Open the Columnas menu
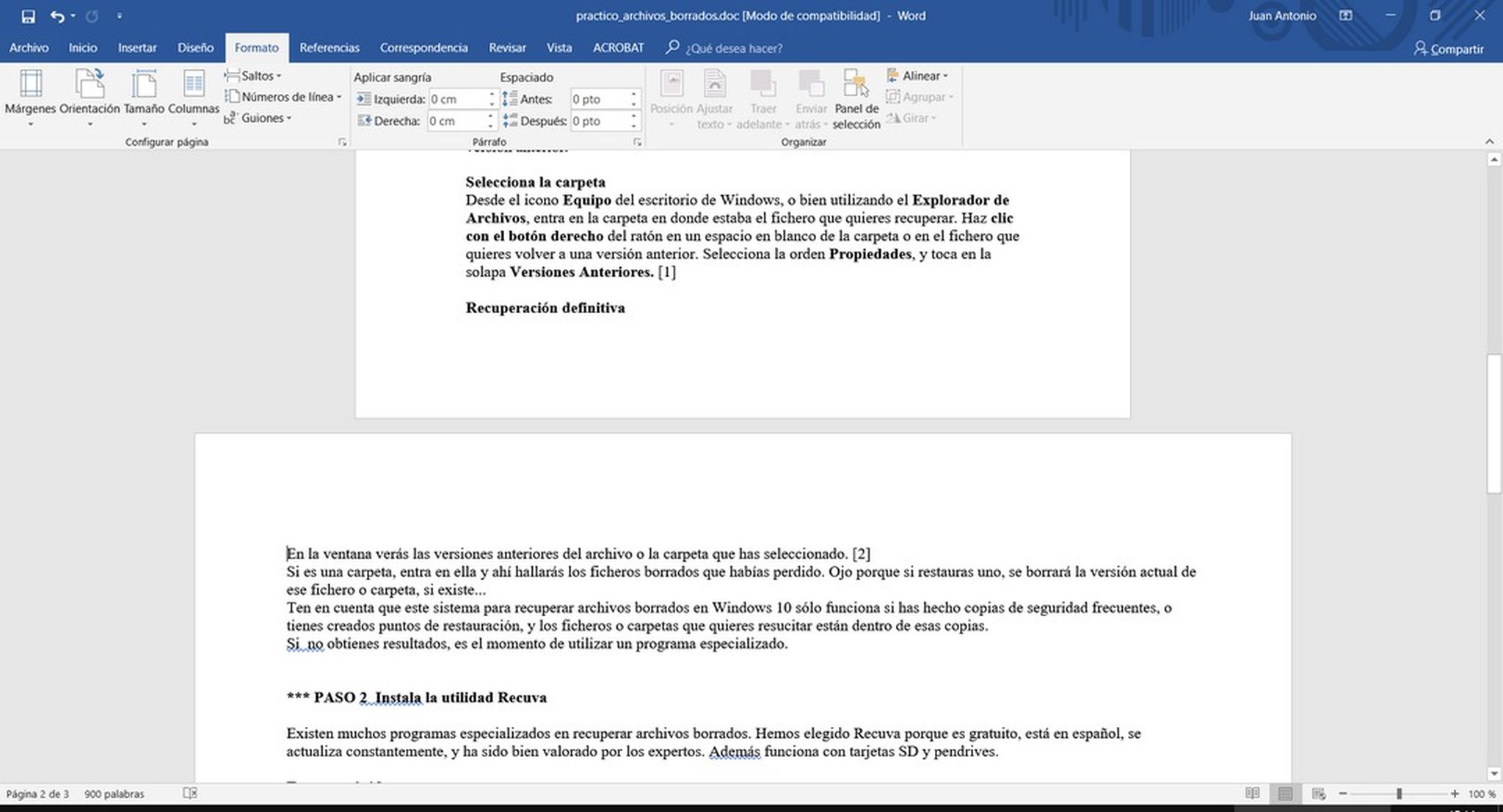 click(x=194, y=98)
